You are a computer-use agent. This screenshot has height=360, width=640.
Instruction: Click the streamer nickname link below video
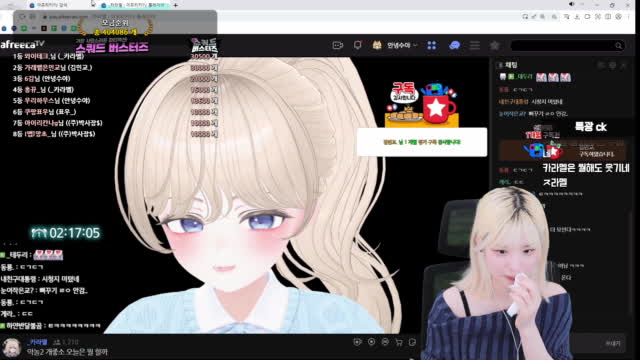[x=38, y=342]
